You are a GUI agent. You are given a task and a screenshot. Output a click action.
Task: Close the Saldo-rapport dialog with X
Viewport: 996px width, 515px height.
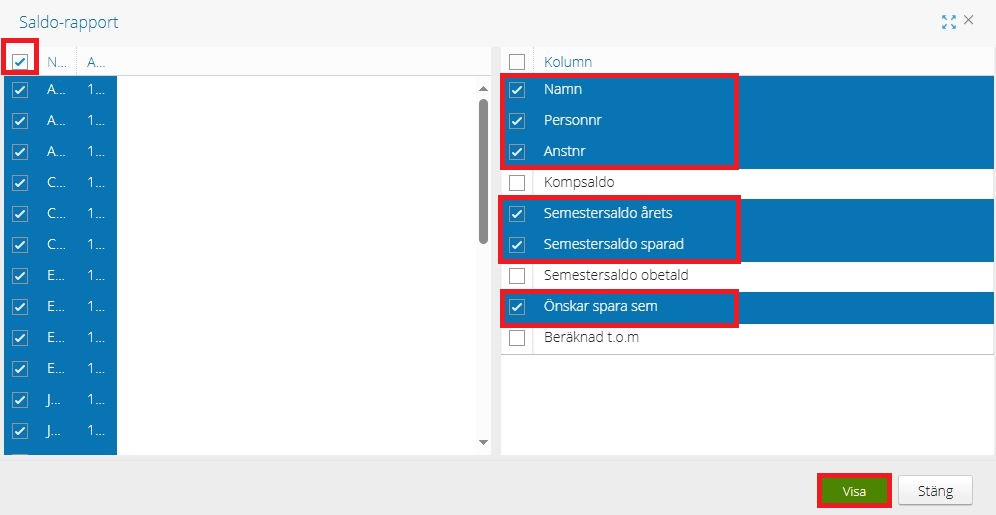tap(969, 21)
